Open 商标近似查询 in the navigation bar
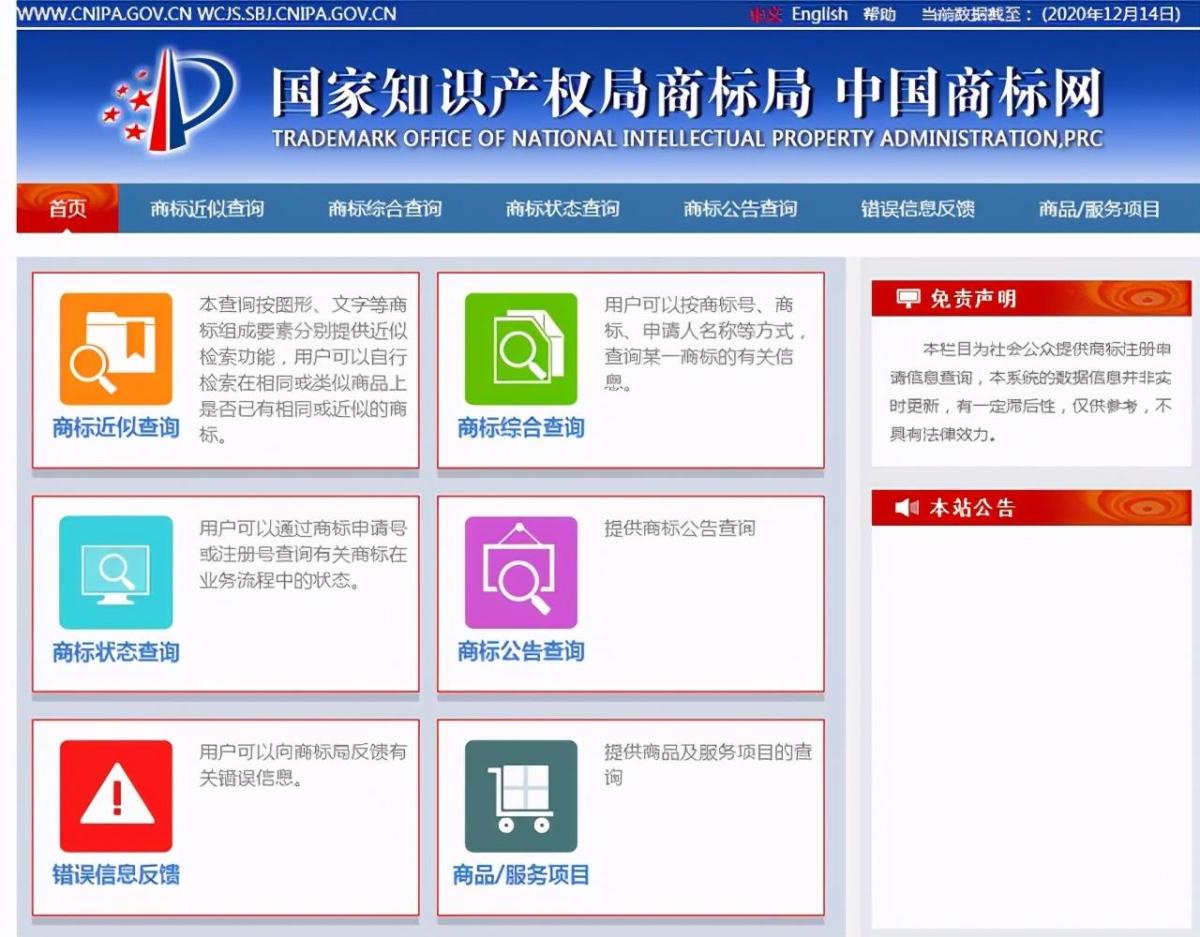1200x937 pixels. click(207, 209)
